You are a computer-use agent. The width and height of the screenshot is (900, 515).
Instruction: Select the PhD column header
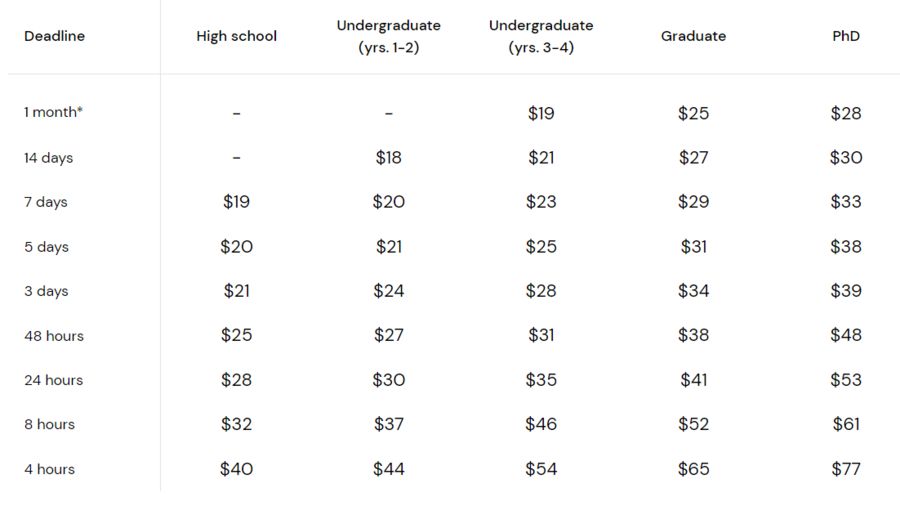(x=846, y=36)
